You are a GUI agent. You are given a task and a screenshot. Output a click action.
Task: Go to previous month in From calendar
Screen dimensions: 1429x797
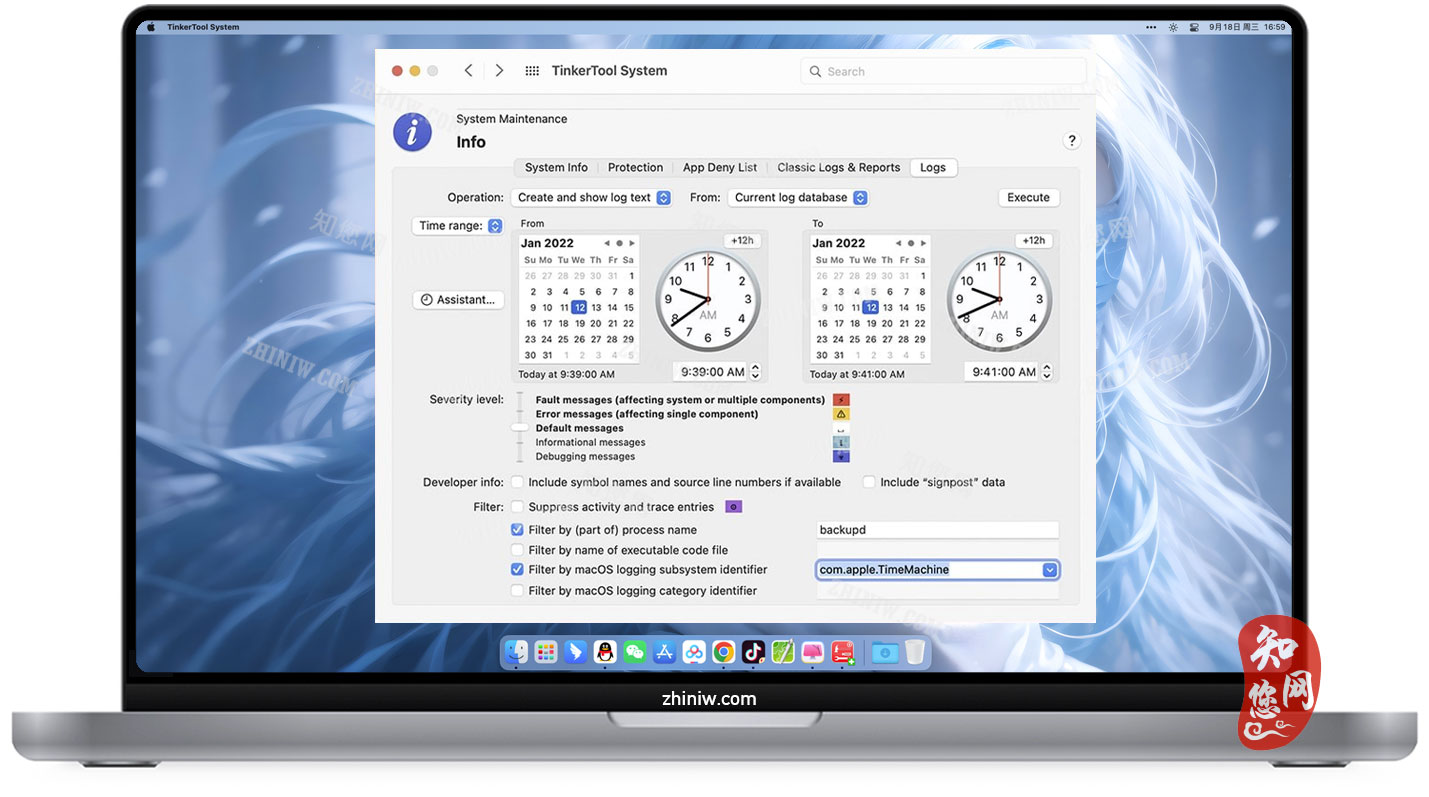[x=606, y=243]
